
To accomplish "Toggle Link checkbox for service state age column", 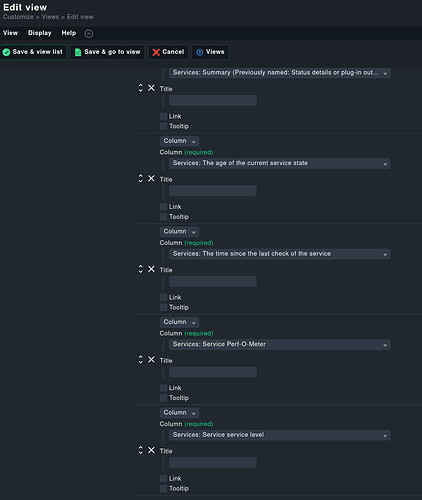I will tap(163, 207).
